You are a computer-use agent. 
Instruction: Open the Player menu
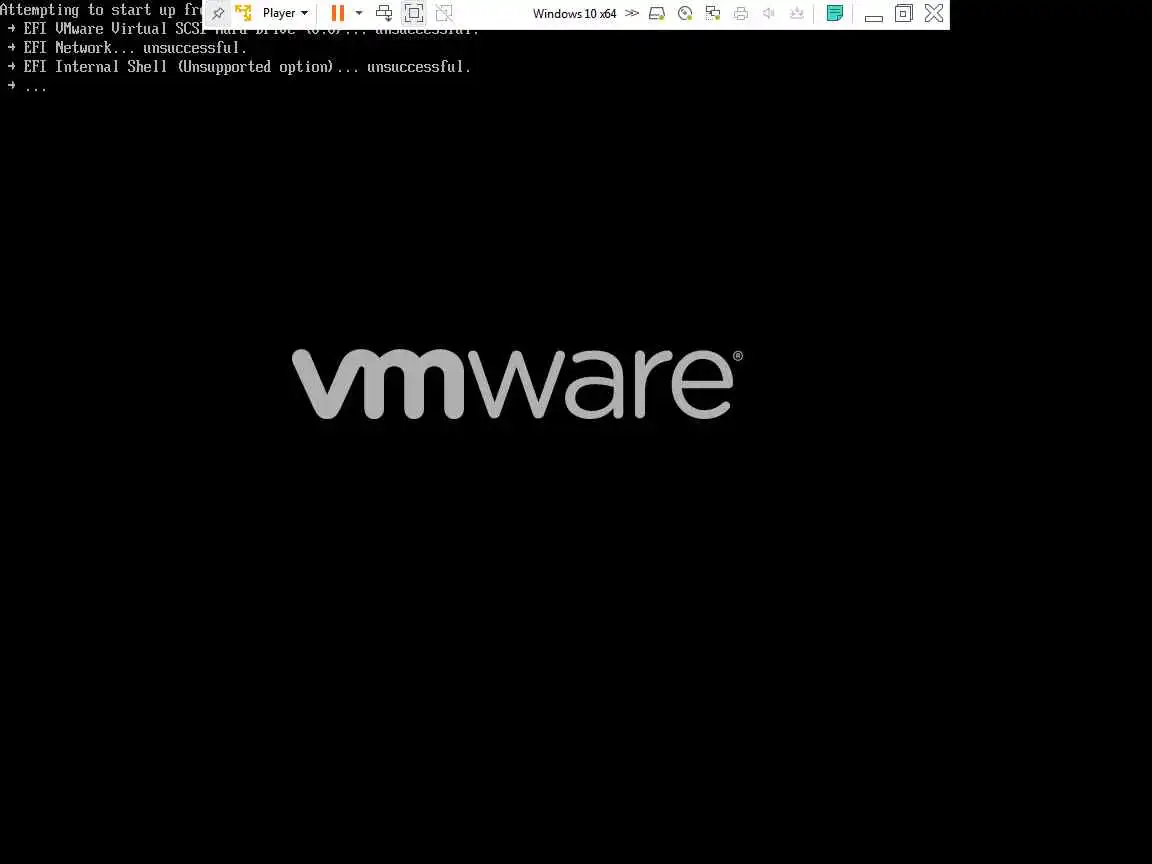(x=285, y=13)
